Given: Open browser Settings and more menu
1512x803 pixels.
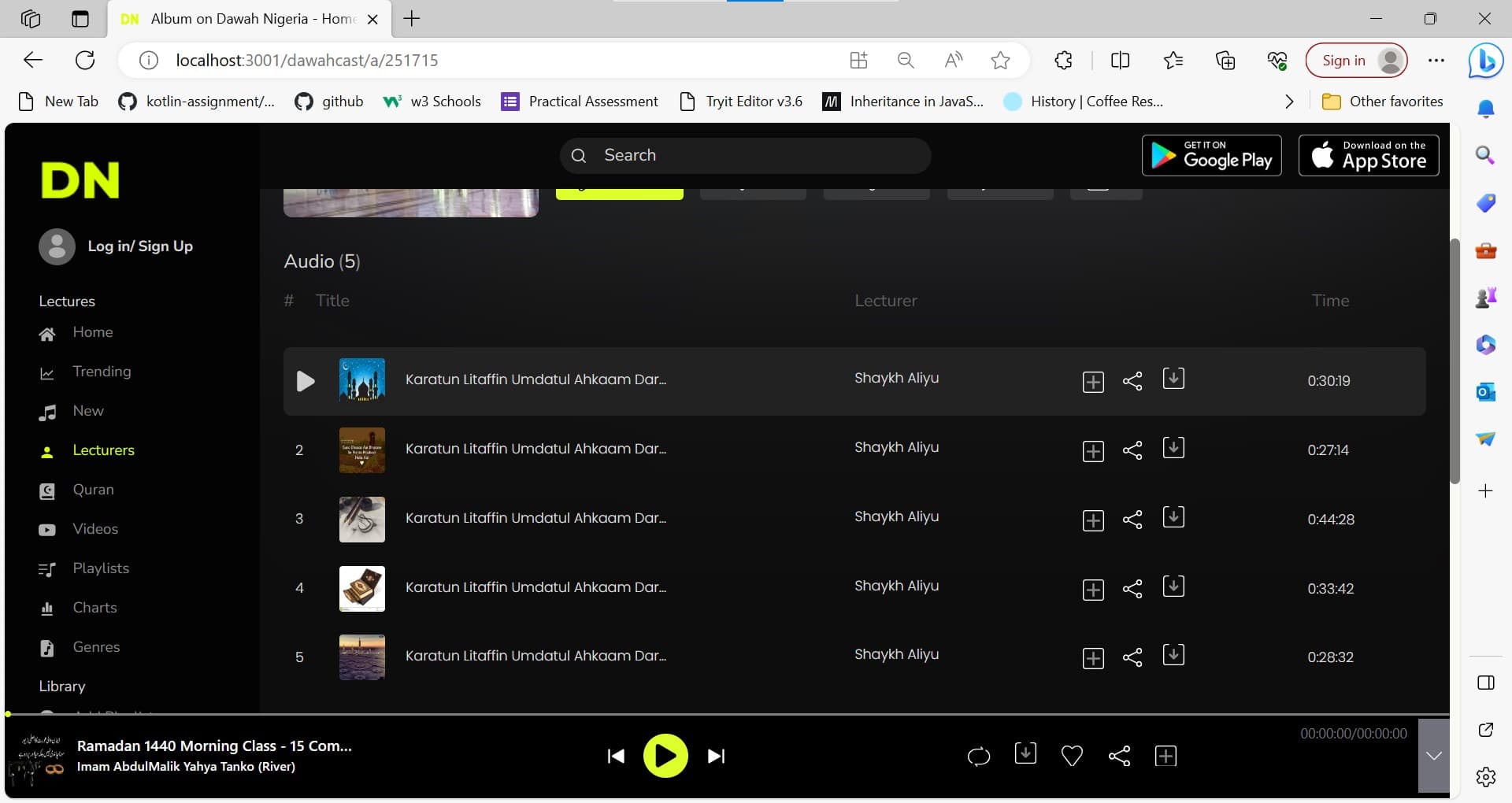Looking at the screenshot, I should click(x=1436, y=61).
